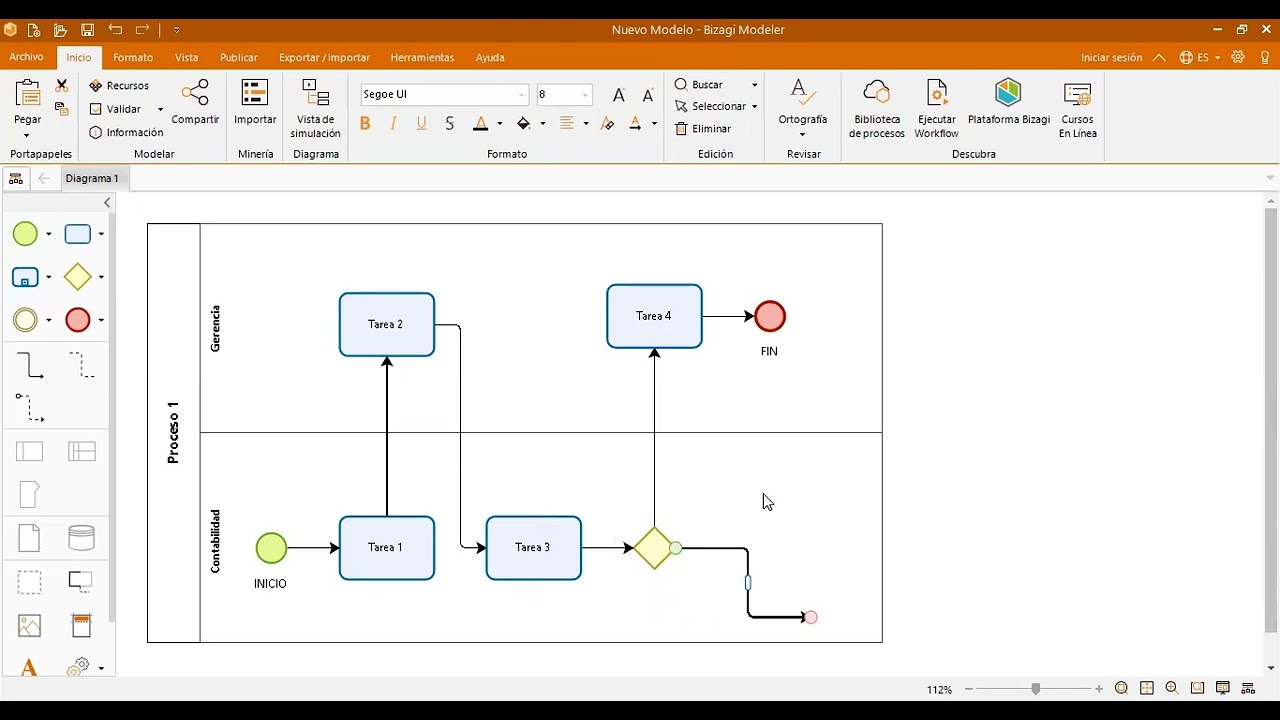Click the font color swatch
The image size is (1280, 720).
[480, 123]
